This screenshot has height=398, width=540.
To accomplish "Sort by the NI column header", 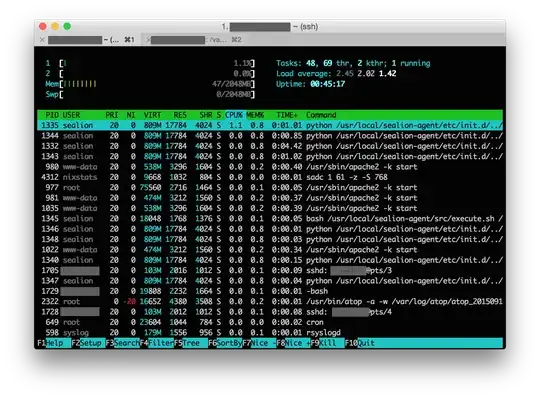I will click(x=131, y=115).
